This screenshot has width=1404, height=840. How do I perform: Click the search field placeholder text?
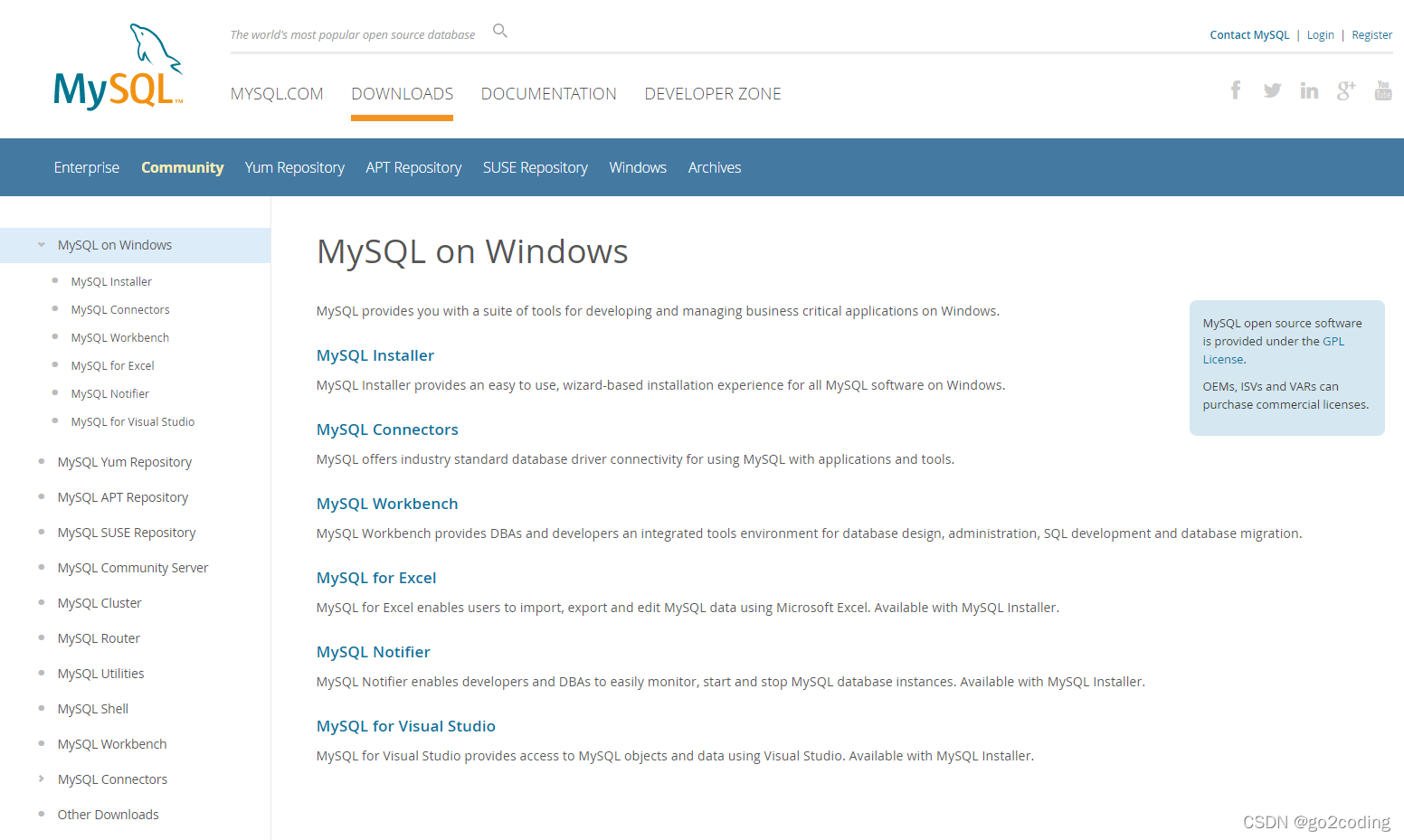[x=353, y=35]
